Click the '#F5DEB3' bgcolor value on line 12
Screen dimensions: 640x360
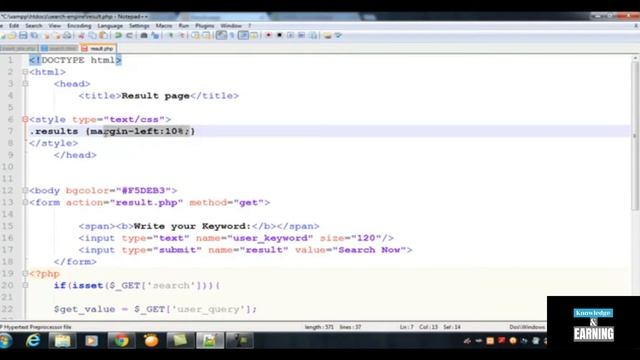[x=143, y=191]
